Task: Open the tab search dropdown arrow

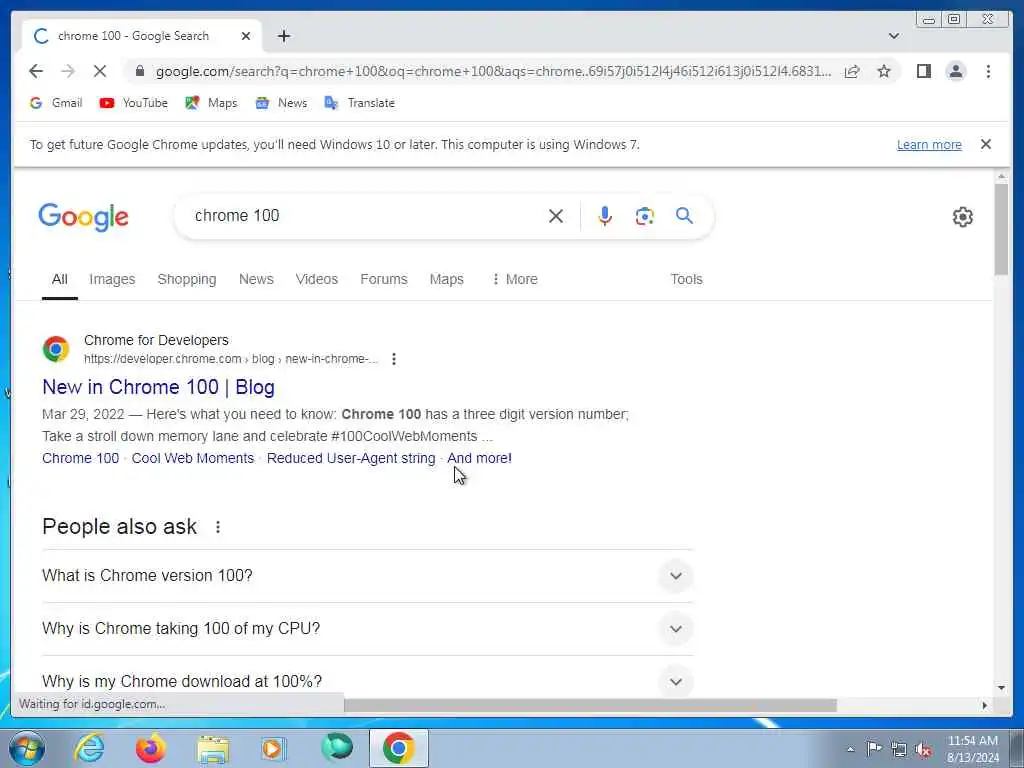Action: pyautogui.click(x=893, y=36)
